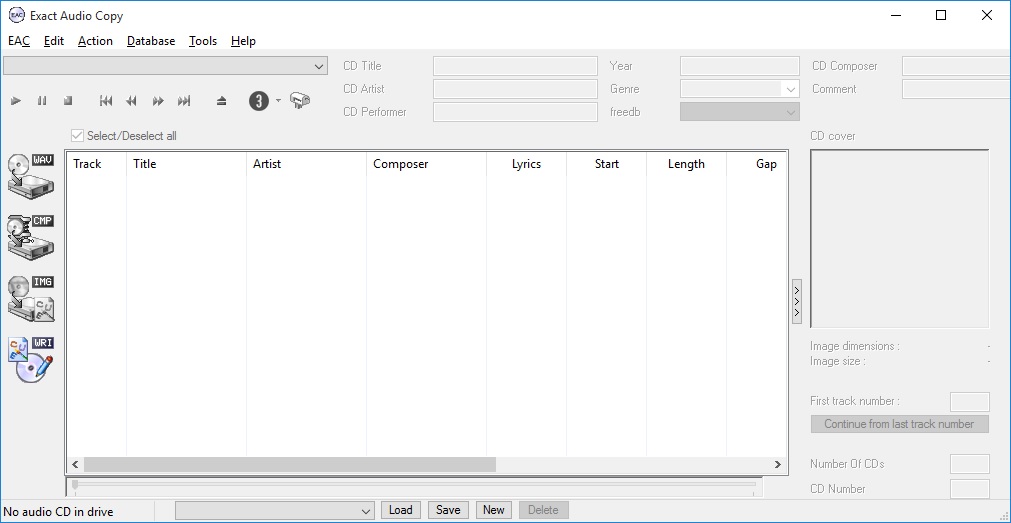Maximize the Exact Audio Copy window
Image resolution: width=1011 pixels, height=523 pixels.
(x=941, y=15)
